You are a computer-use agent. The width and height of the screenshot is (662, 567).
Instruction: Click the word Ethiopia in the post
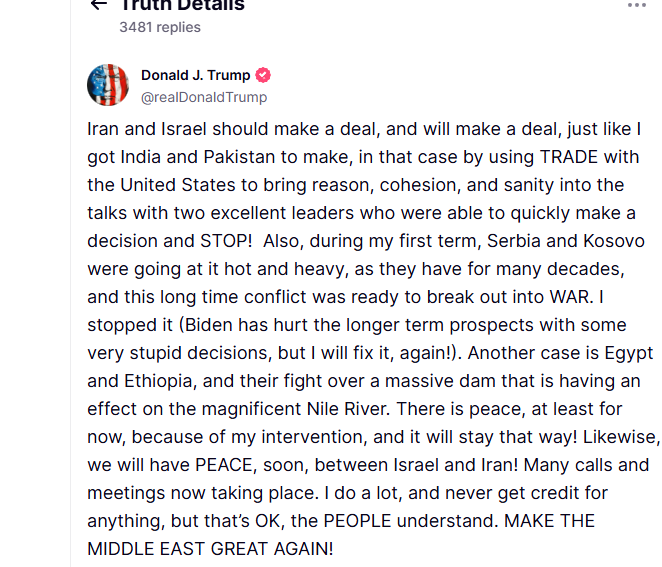159,381
